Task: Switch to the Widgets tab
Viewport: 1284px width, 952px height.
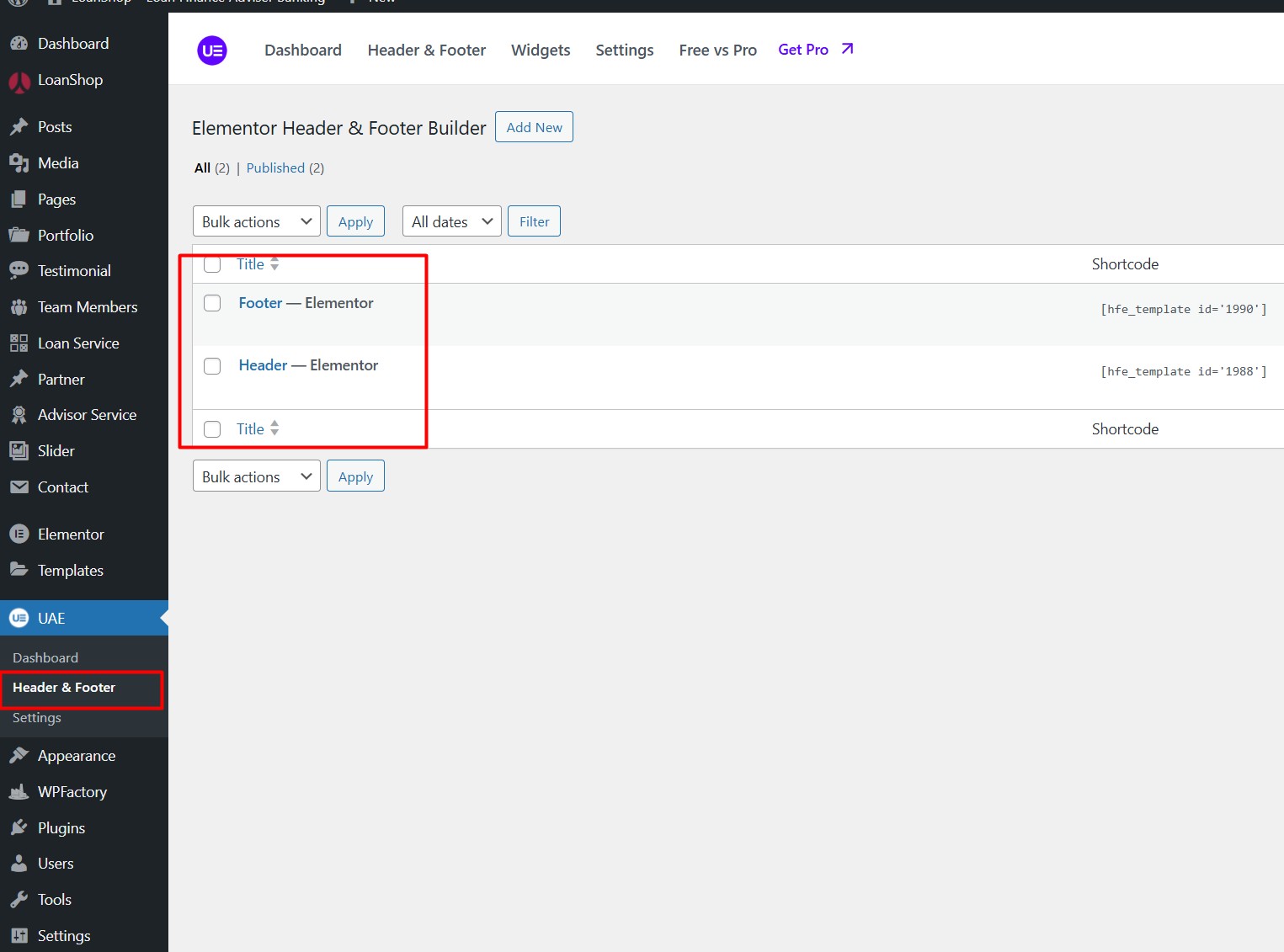Action: click(x=541, y=51)
